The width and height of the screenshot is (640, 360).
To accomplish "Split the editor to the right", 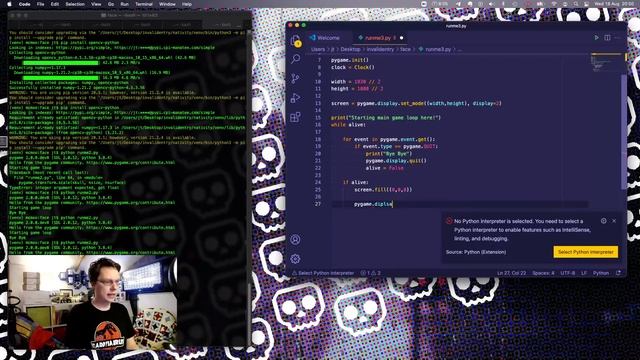I will coord(607,38).
